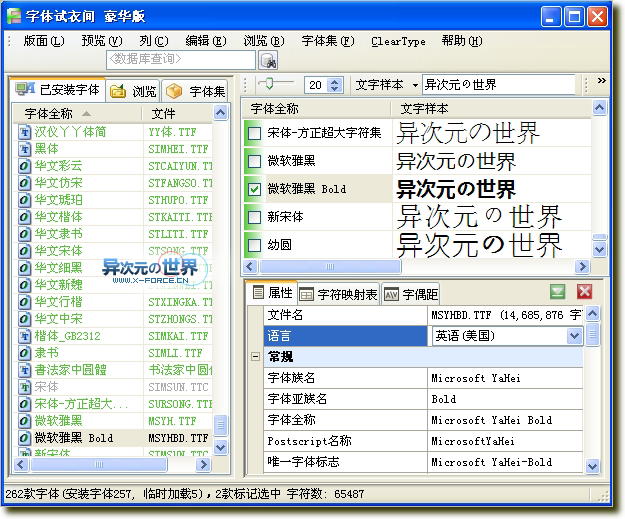625x519 pixels.
Task: Collapse the 常规 property group
Action: [x=256, y=356]
